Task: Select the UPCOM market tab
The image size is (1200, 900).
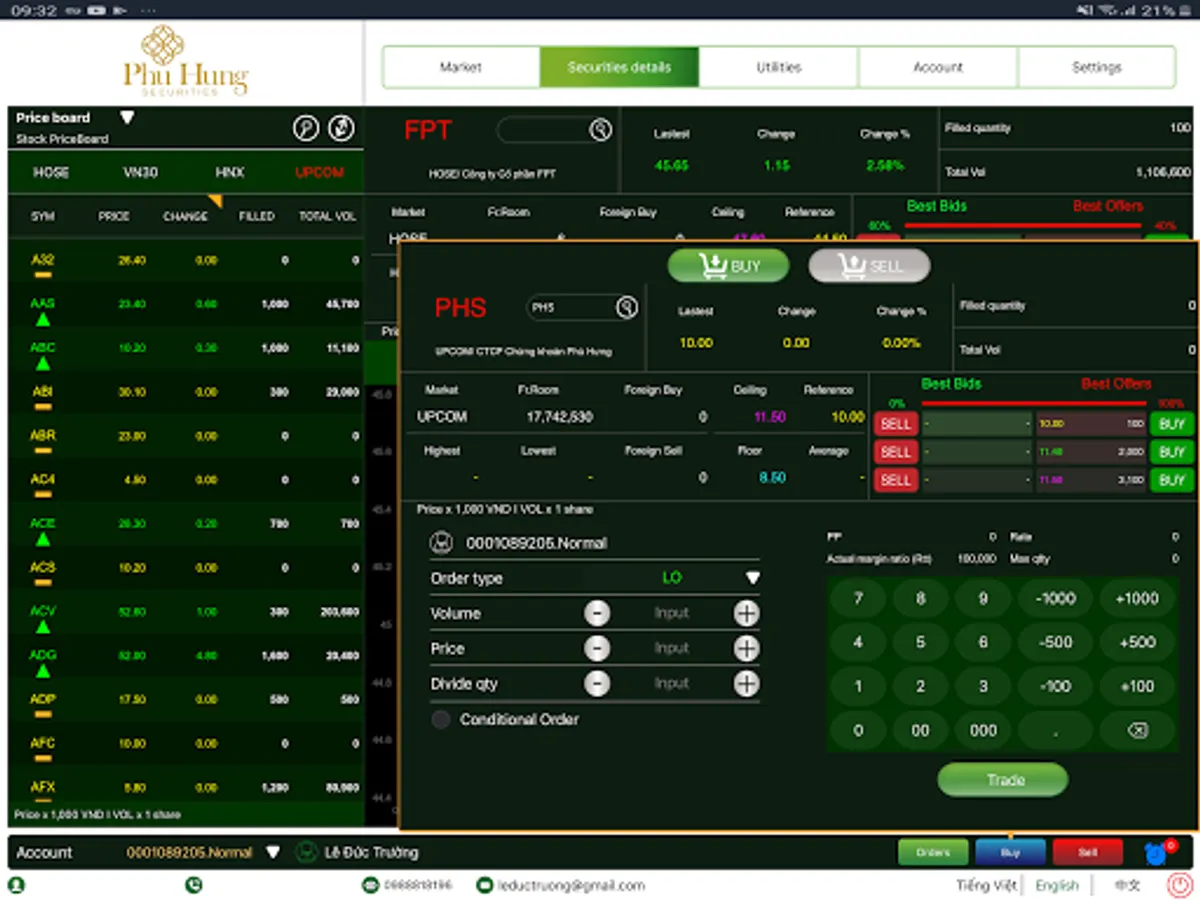Action: [x=318, y=172]
